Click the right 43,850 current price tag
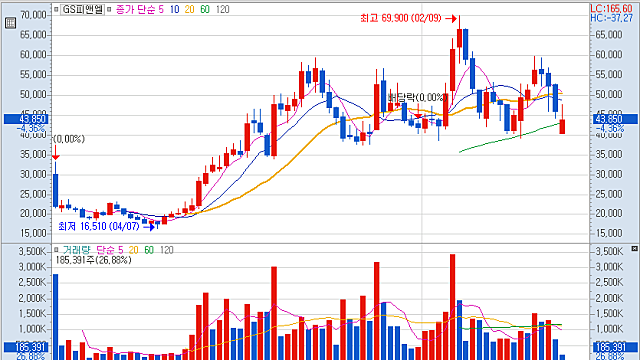Viewport: 640px width, 360px height. (615, 119)
